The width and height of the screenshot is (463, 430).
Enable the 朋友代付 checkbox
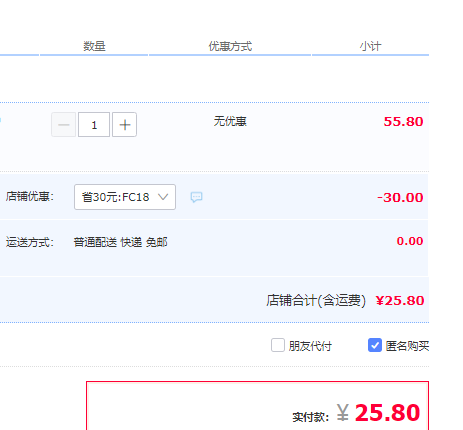(278, 345)
